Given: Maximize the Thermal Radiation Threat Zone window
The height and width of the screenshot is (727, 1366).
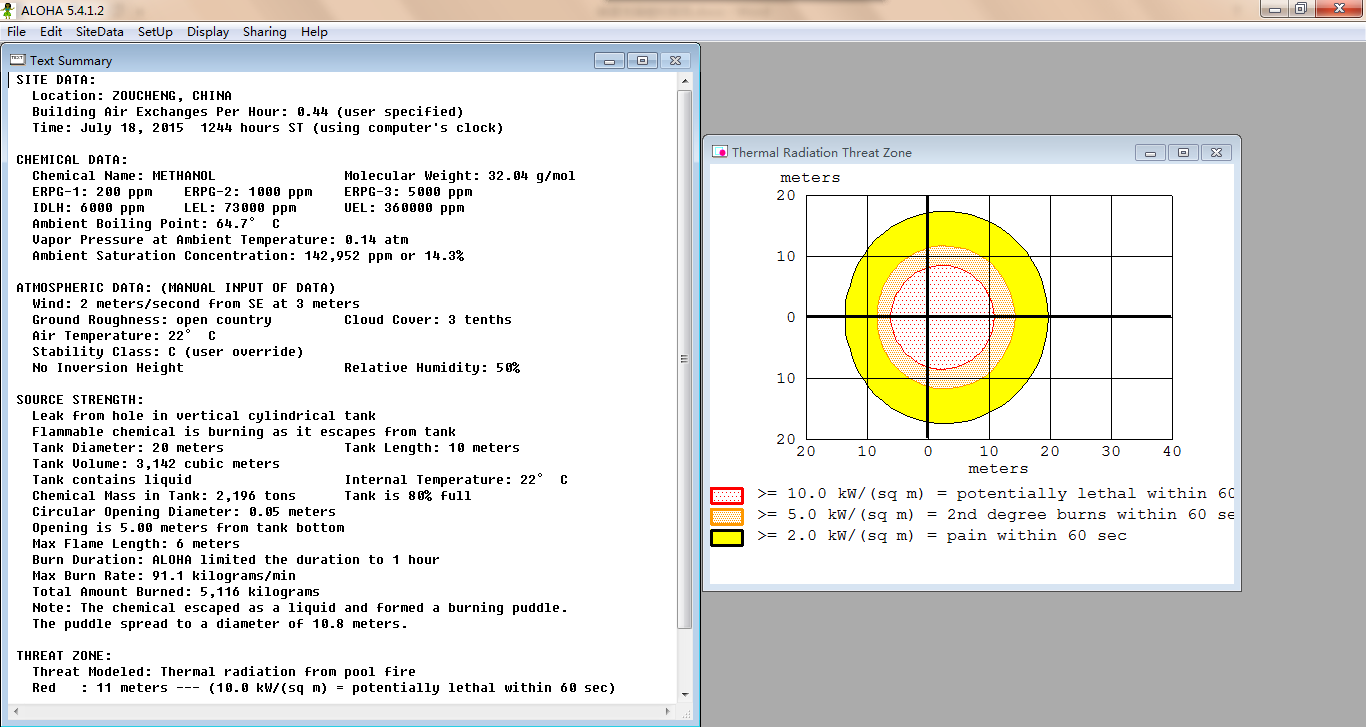Looking at the screenshot, I should click(x=1183, y=153).
